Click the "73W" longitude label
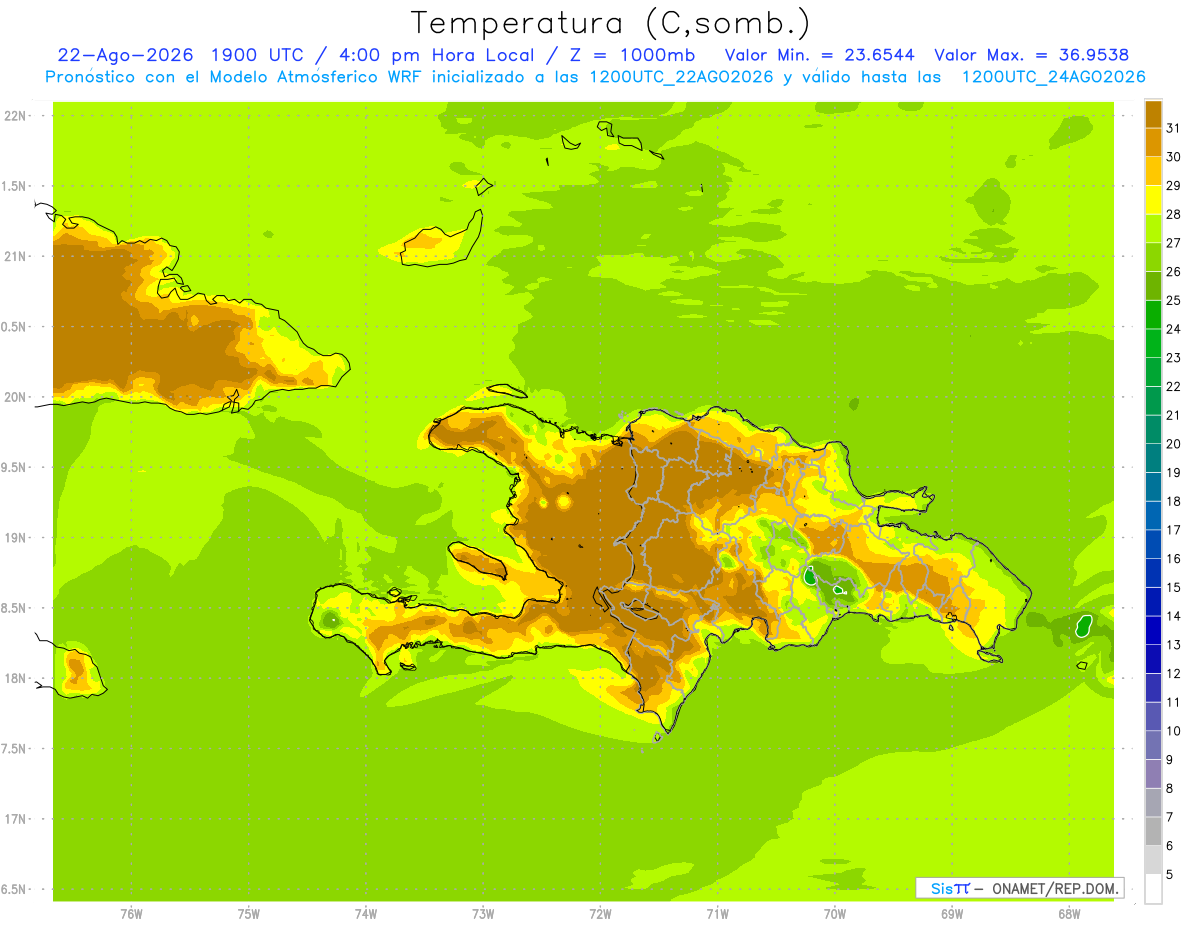The image size is (1200, 927). pyautogui.click(x=483, y=913)
